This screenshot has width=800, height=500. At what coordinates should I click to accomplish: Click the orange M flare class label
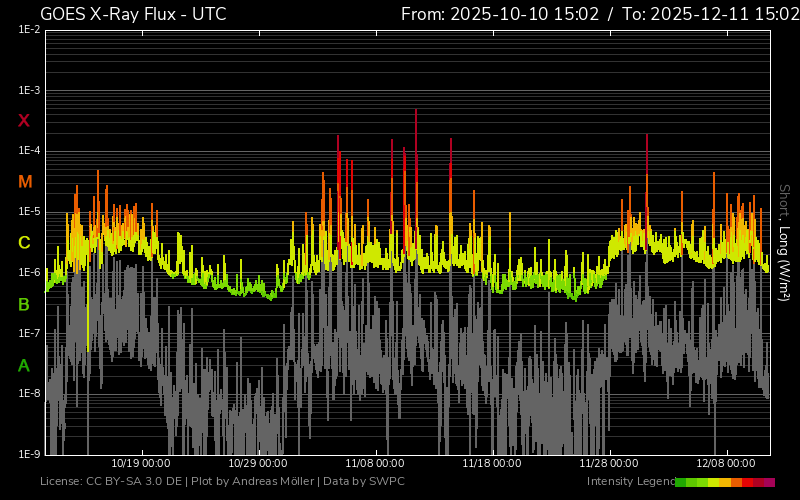(x=25, y=182)
